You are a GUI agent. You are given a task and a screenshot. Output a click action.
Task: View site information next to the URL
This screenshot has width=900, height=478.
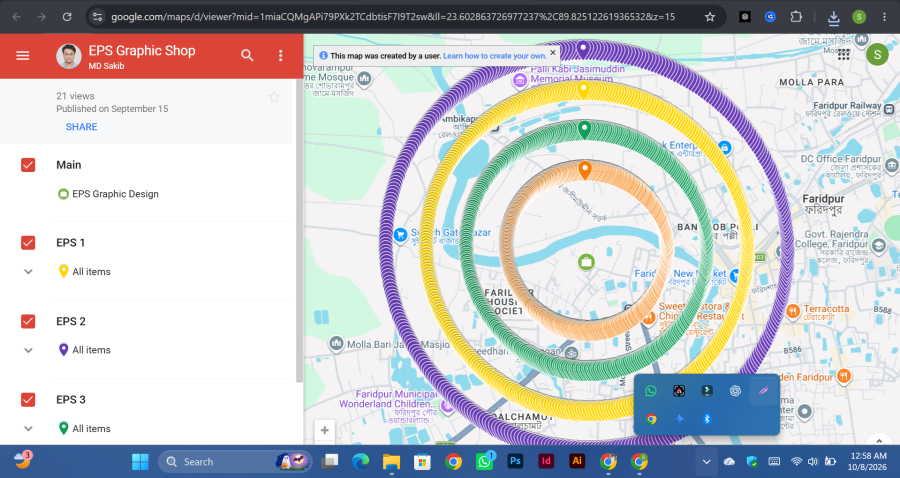98,17
